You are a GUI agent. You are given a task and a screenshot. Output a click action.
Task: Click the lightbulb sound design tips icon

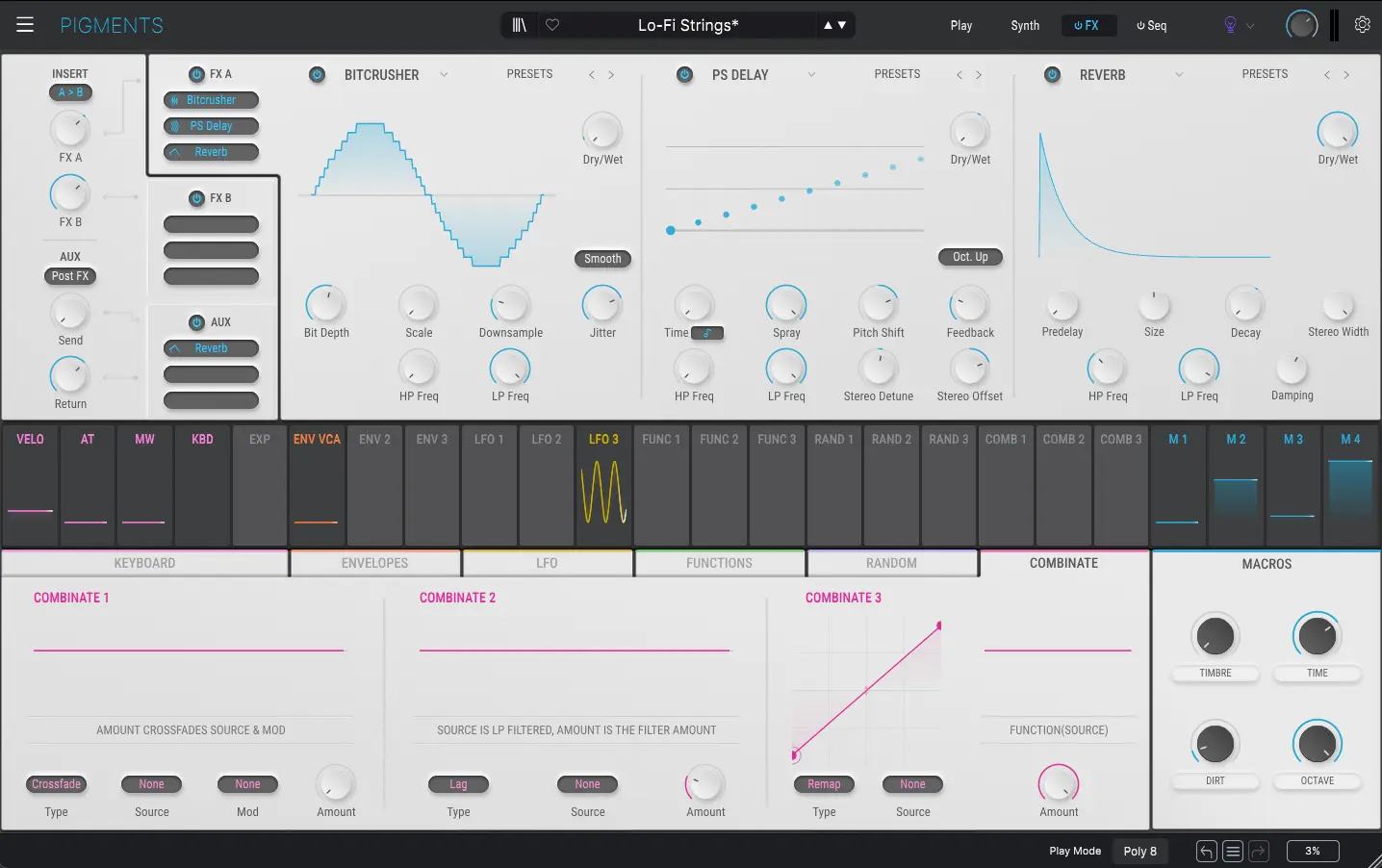(x=1230, y=25)
